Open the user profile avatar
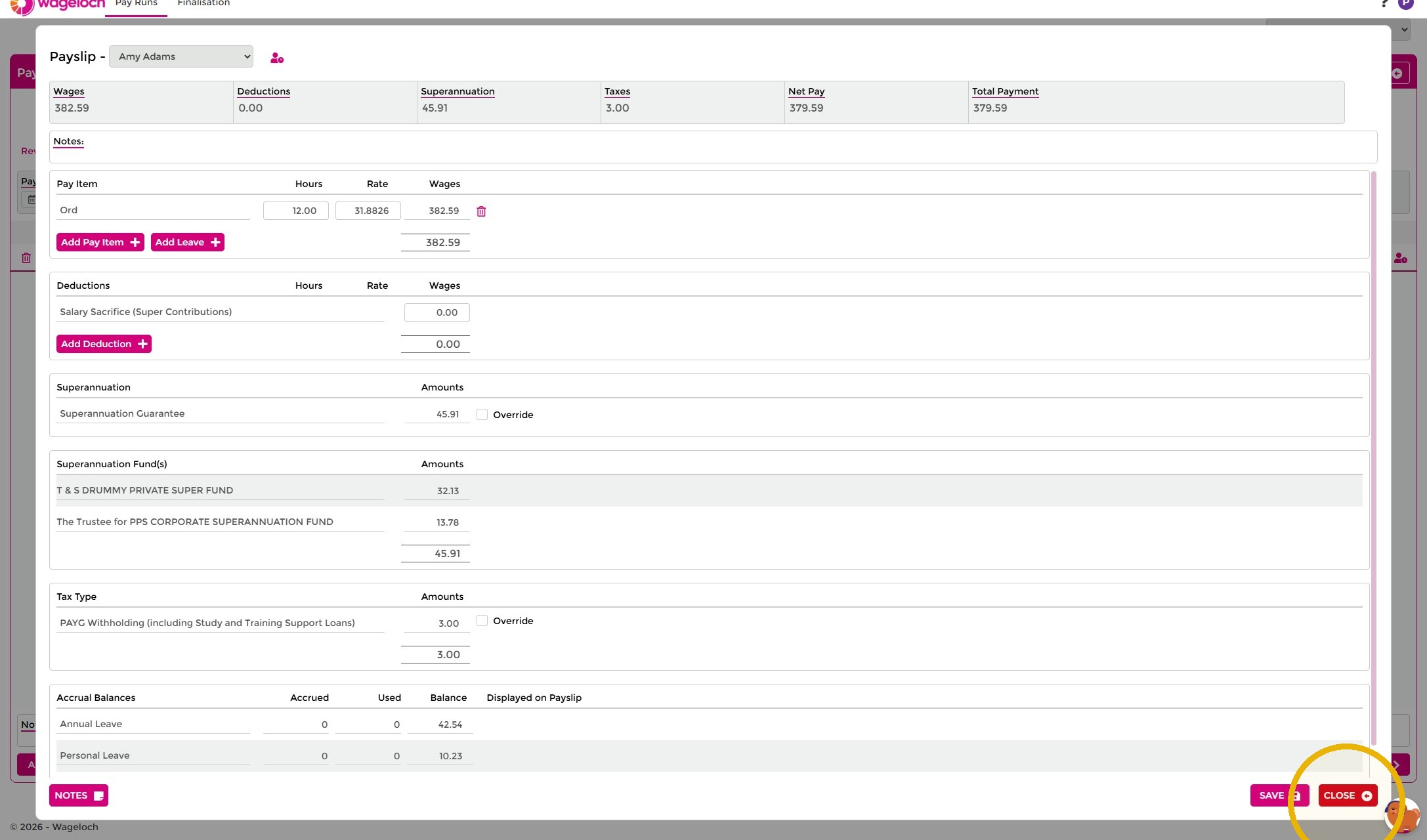Image resolution: width=1427 pixels, height=840 pixels. [x=1406, y=4]
